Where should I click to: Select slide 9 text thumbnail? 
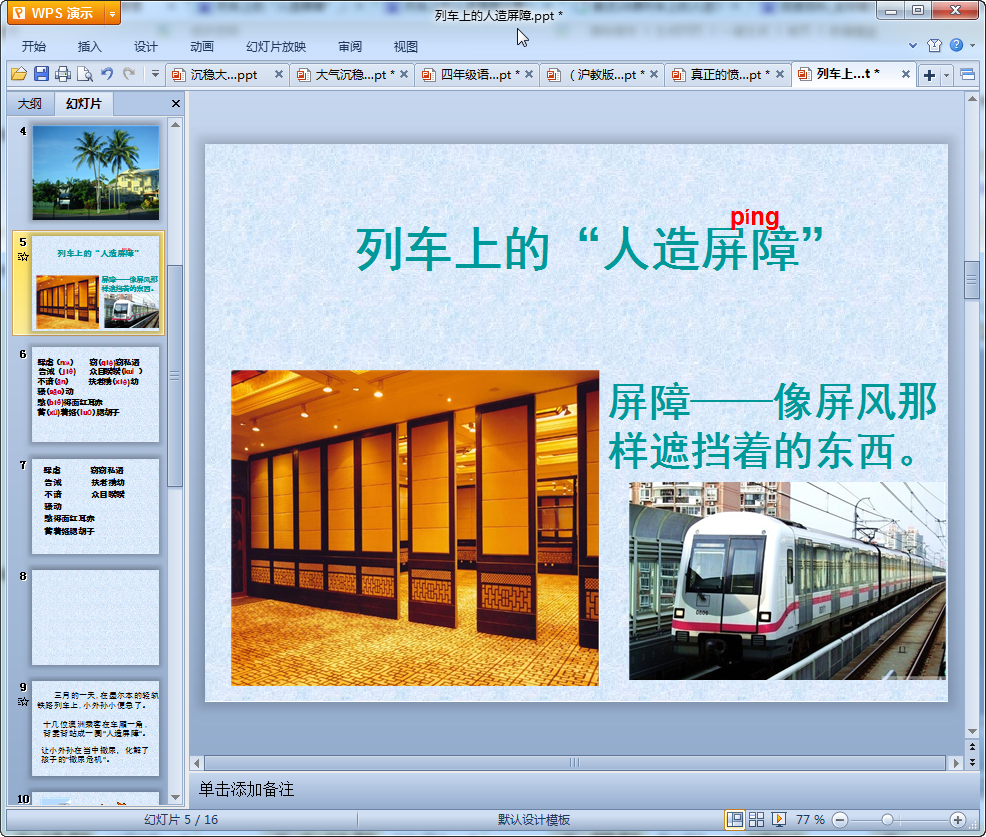96,728
